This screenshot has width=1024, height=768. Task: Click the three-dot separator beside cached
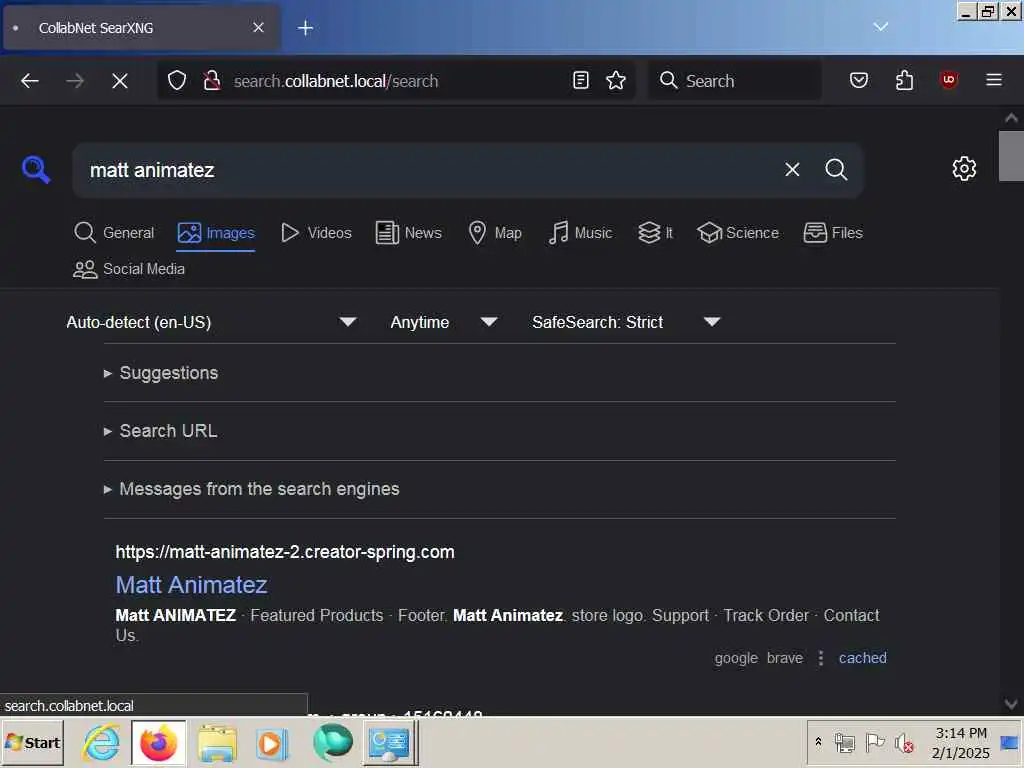tap(821, 658)
